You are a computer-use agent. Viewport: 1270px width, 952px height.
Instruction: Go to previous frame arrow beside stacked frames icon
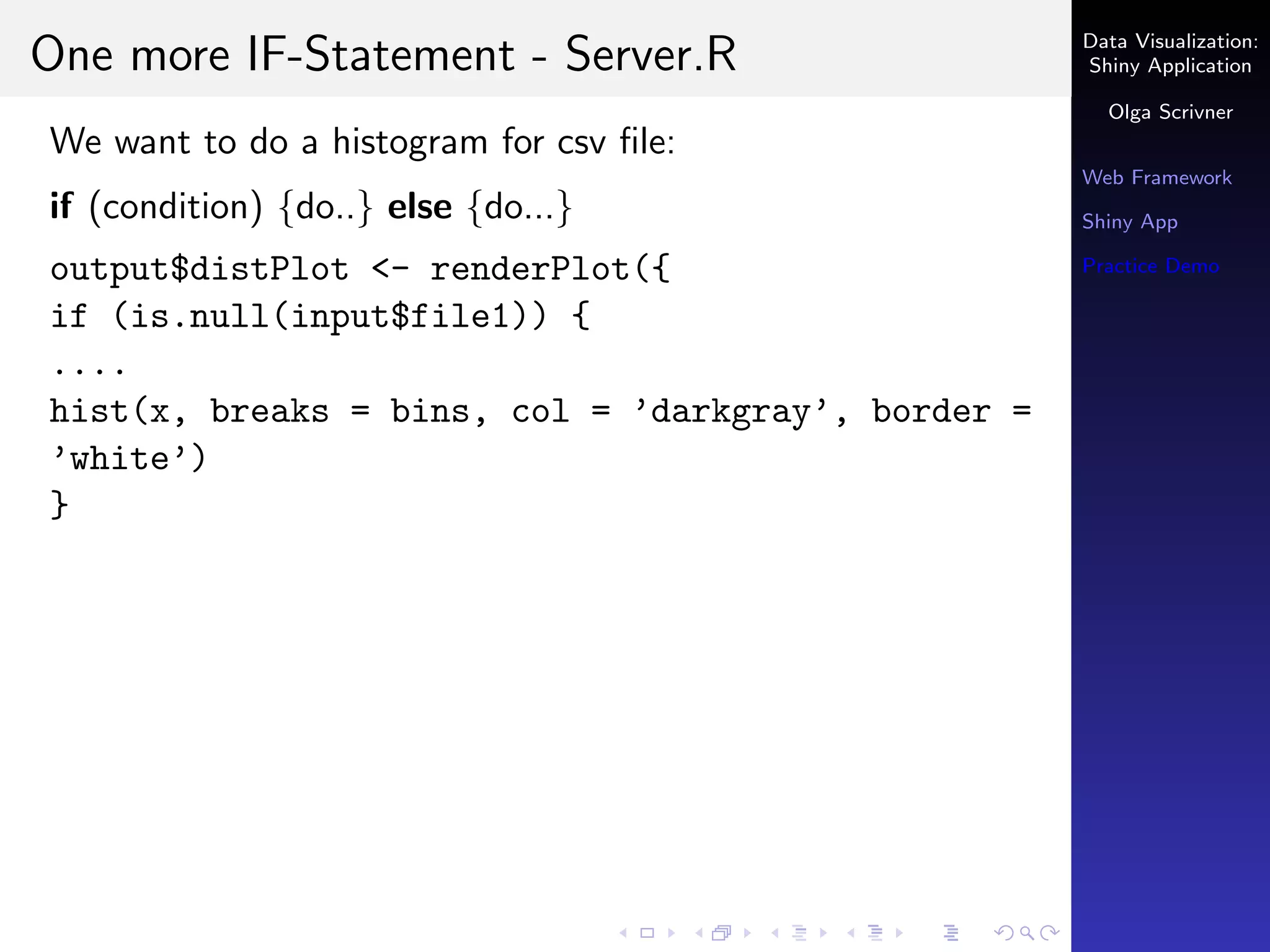pos(699,933)
